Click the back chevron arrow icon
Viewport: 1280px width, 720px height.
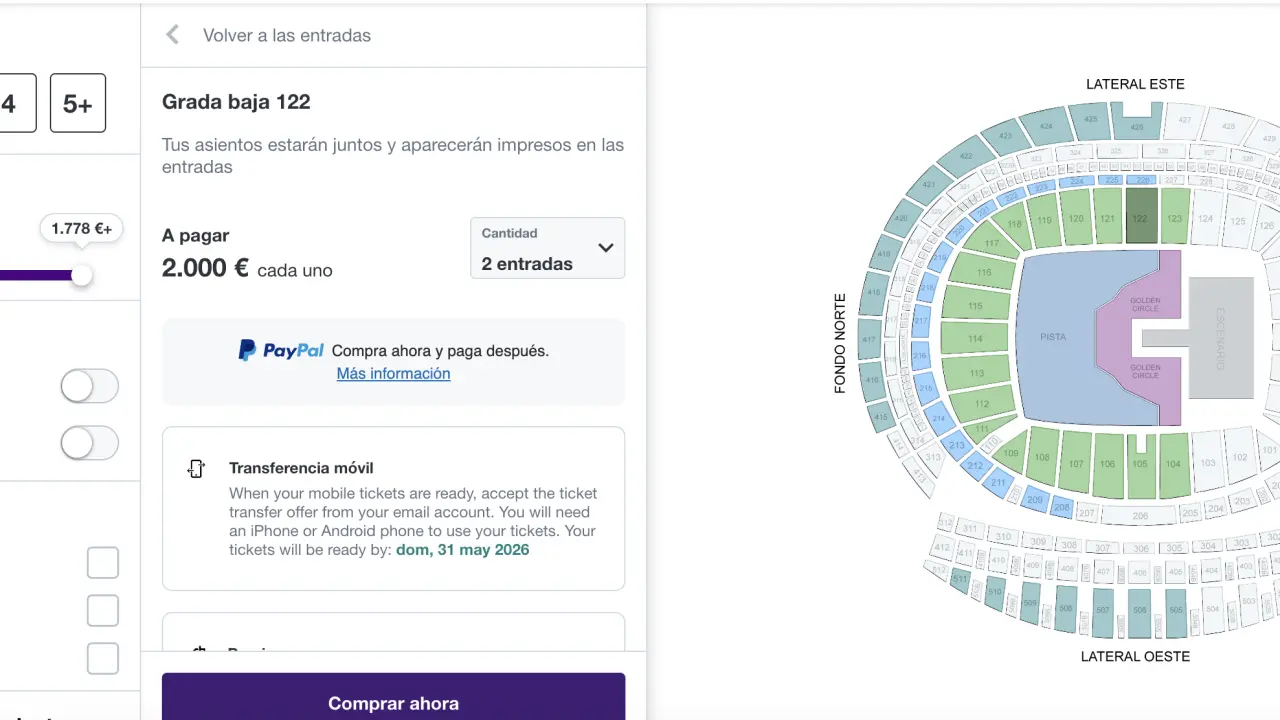(x=172, y=35)
